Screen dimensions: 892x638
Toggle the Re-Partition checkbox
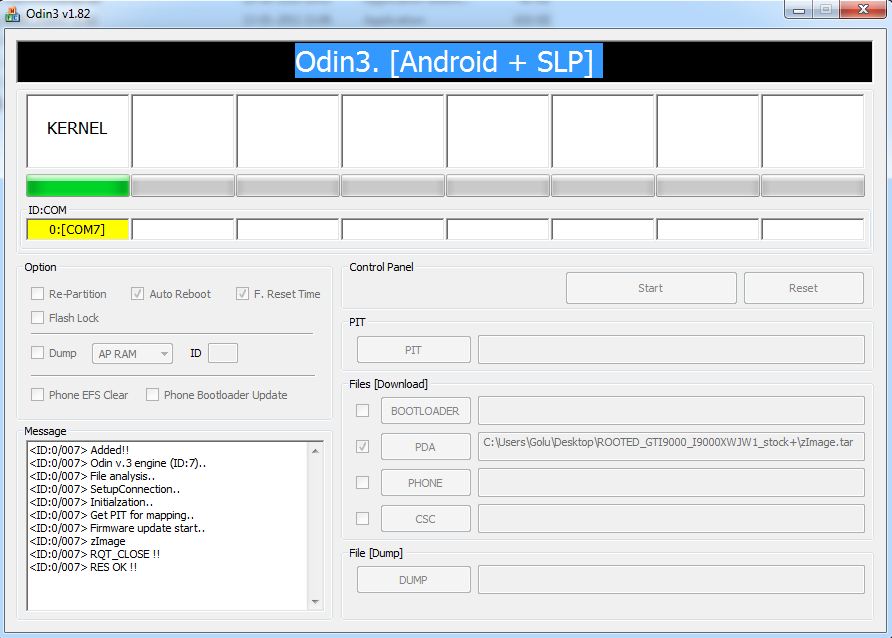pos(37,294)
